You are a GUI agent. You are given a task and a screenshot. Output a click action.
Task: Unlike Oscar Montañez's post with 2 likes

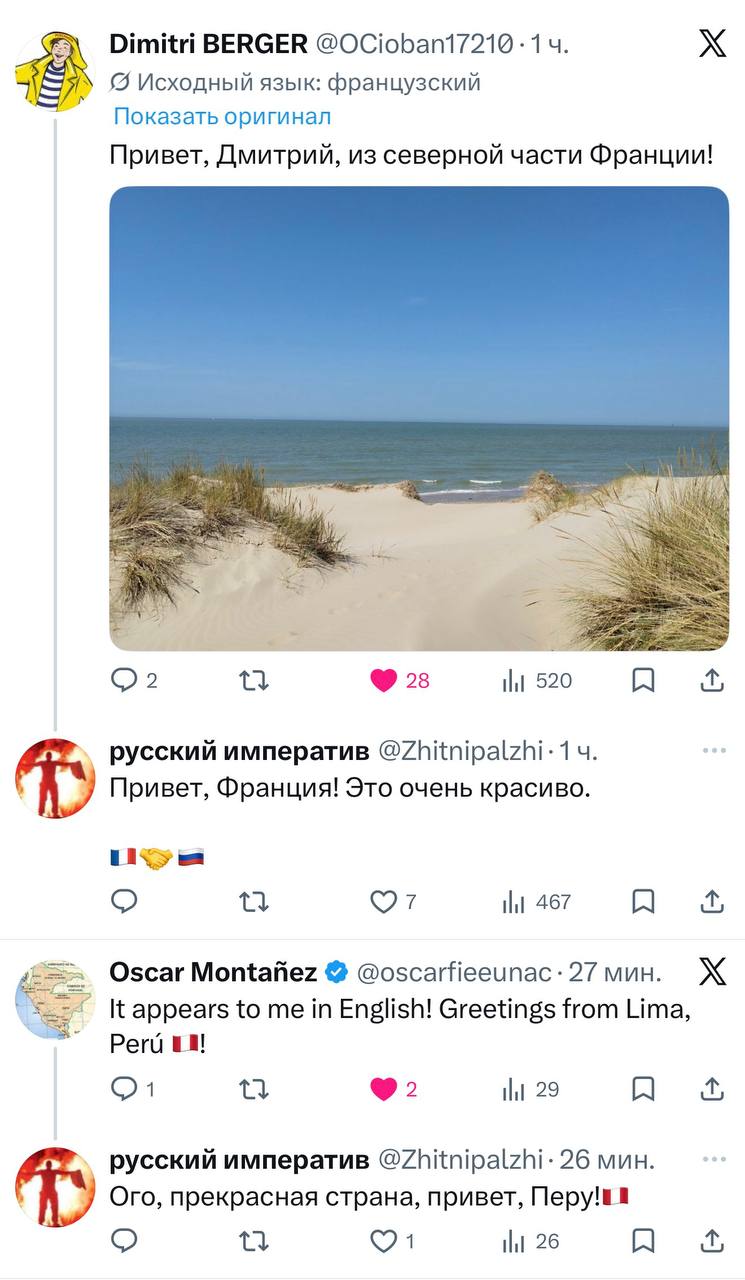(x=384, y=1089)
